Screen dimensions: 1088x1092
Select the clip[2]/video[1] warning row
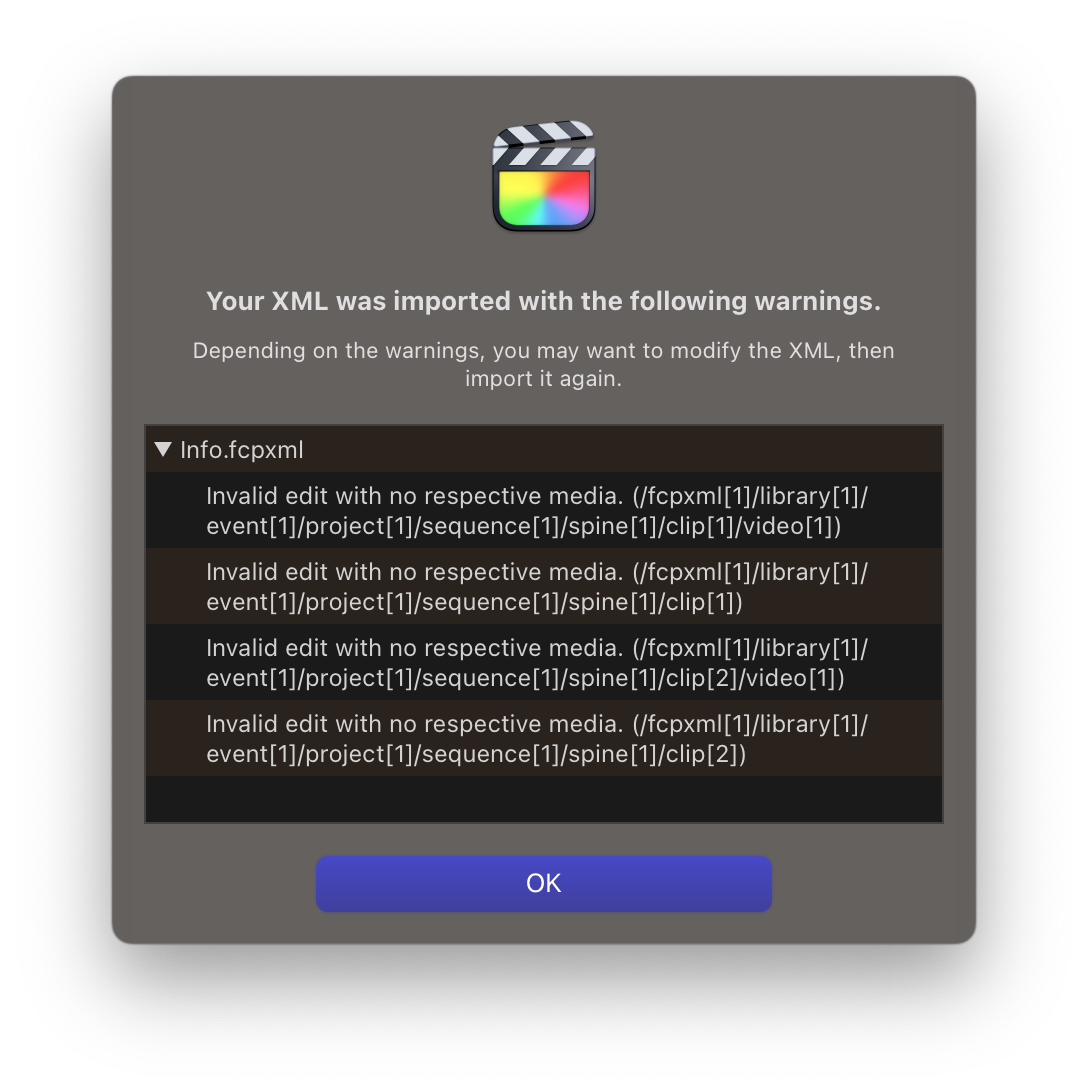click(544, 662)
